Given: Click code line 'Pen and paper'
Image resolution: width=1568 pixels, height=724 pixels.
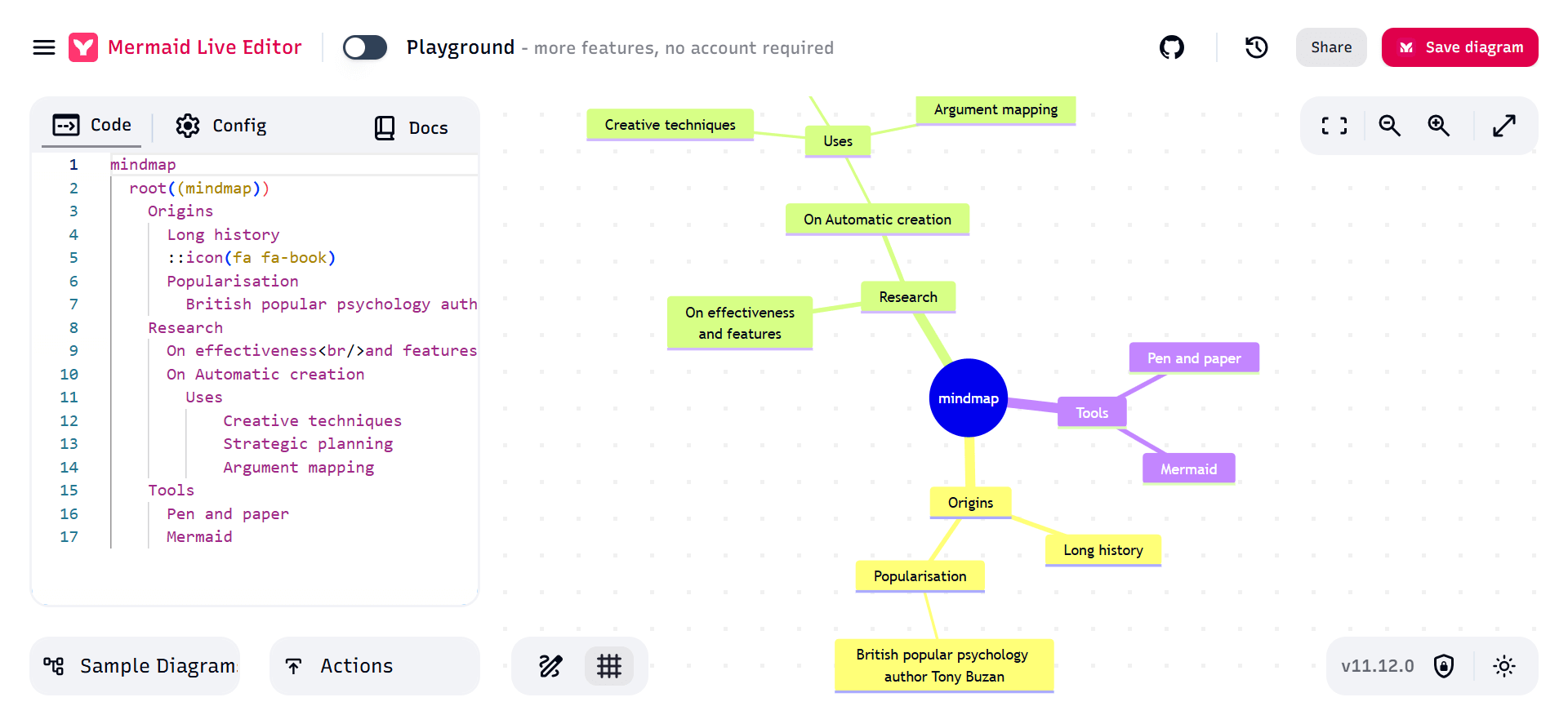Looking at the screenshot, I should click(228, 514).
